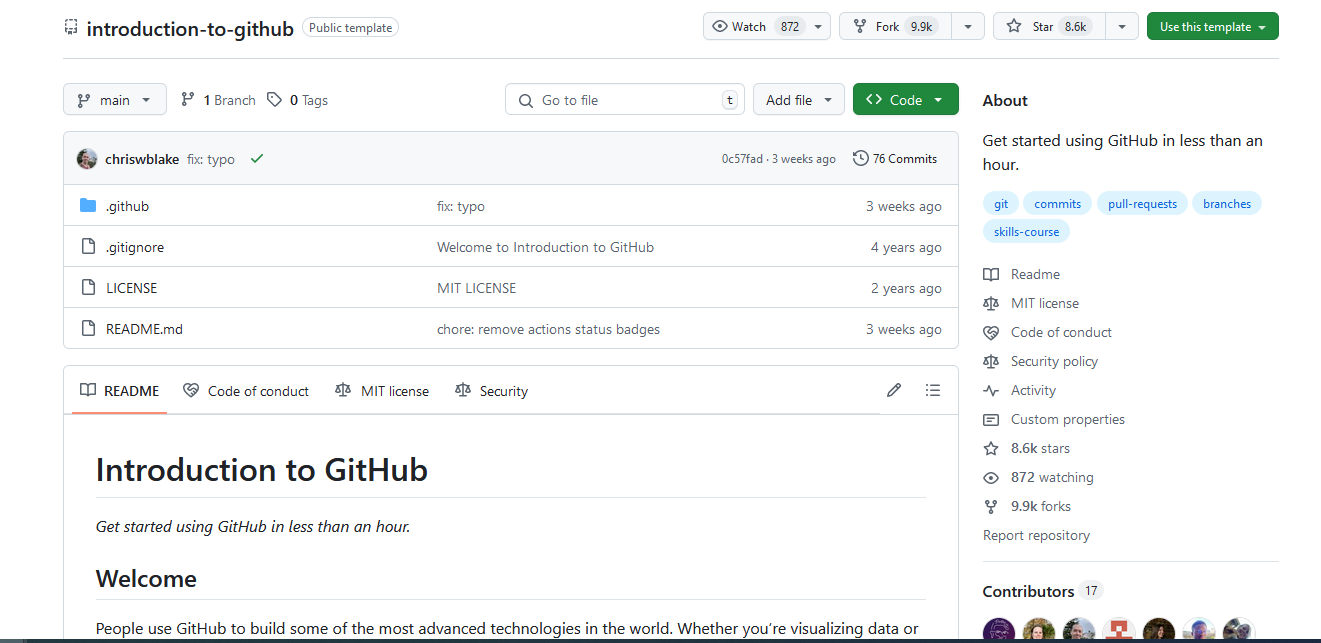Click the first contributor avatar thumbnail

point(999,631)
